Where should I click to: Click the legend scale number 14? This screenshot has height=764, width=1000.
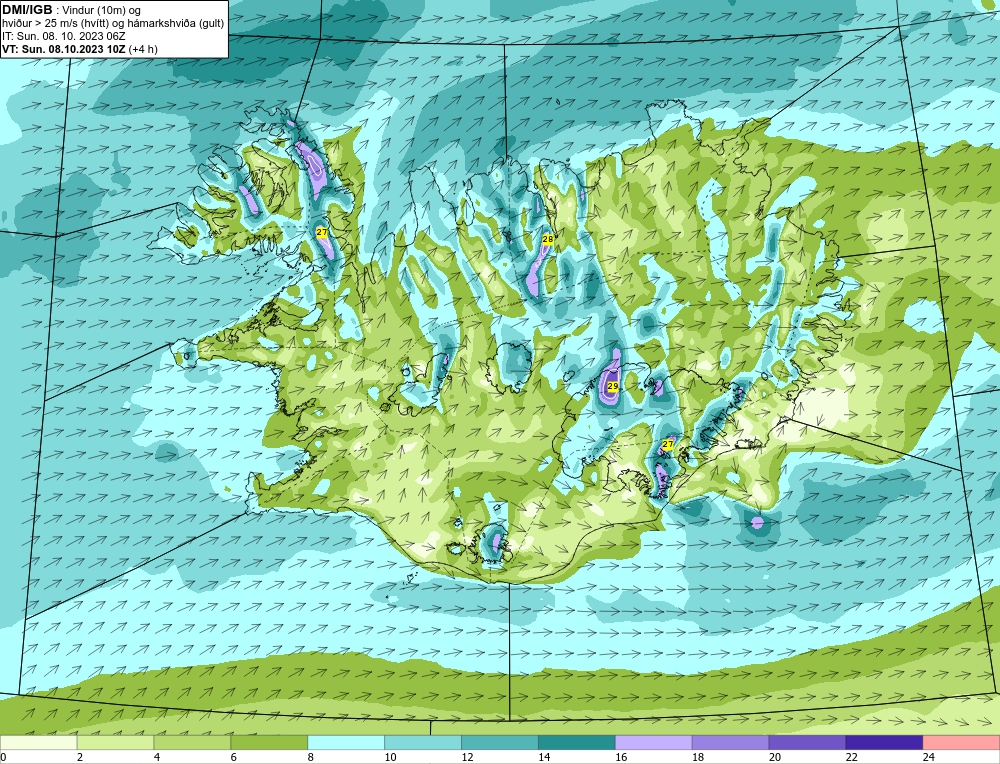pos(544,757)
